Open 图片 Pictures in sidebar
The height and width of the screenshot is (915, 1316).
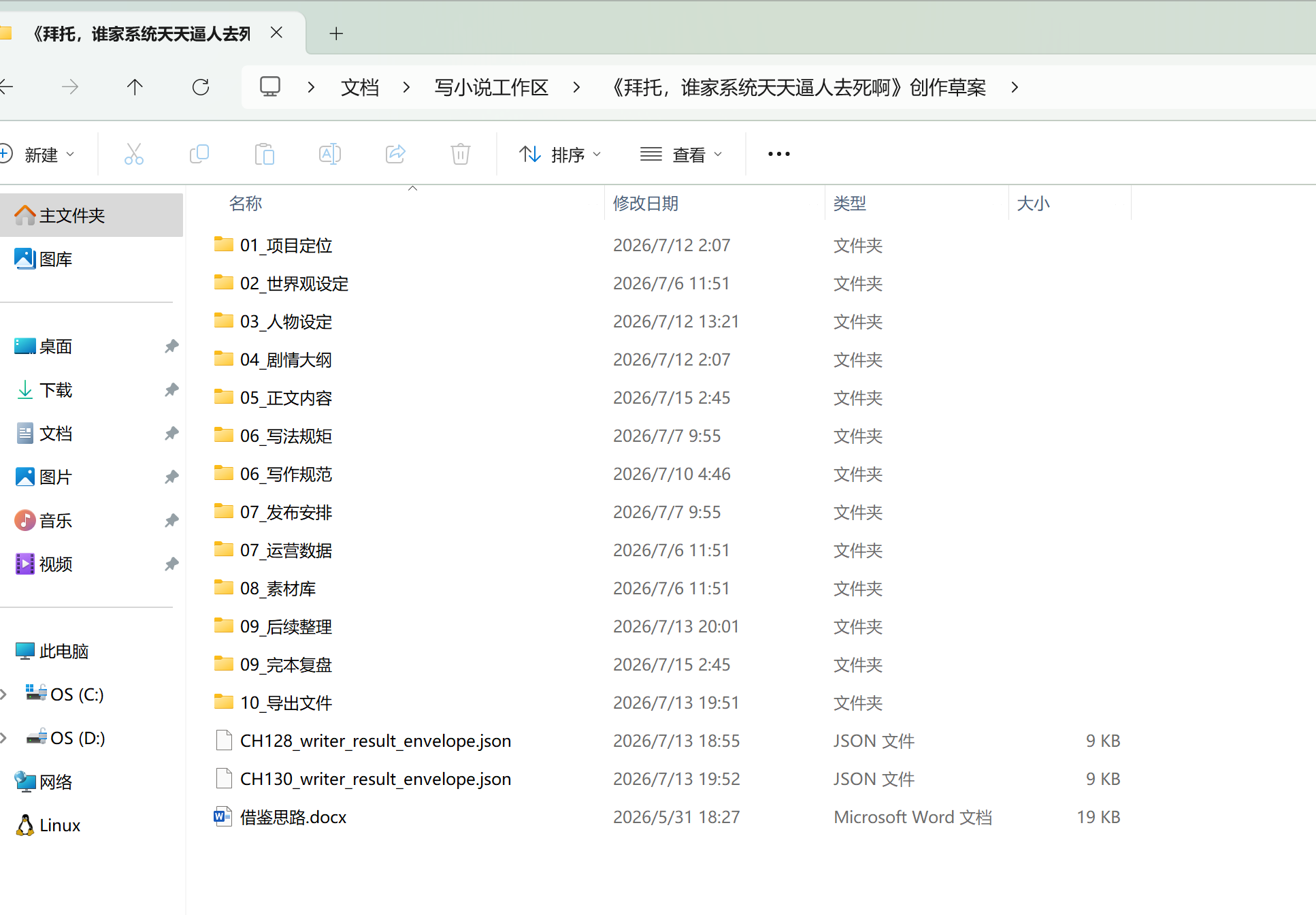coord(91,477)
